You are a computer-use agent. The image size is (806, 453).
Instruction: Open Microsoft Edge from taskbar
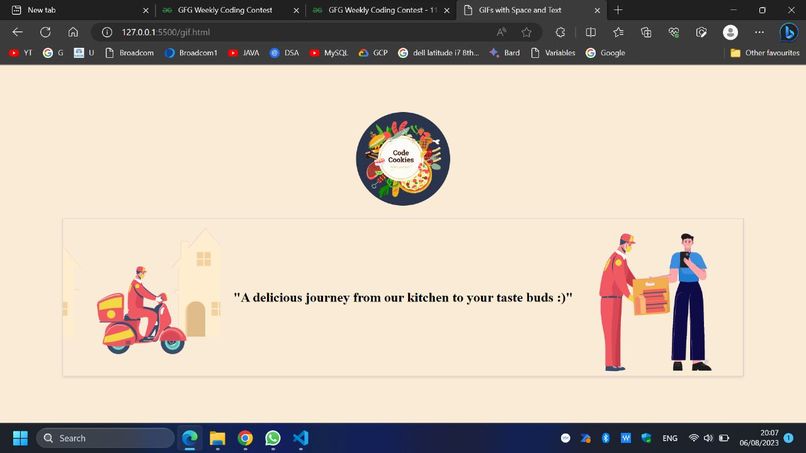coord(190,438)
